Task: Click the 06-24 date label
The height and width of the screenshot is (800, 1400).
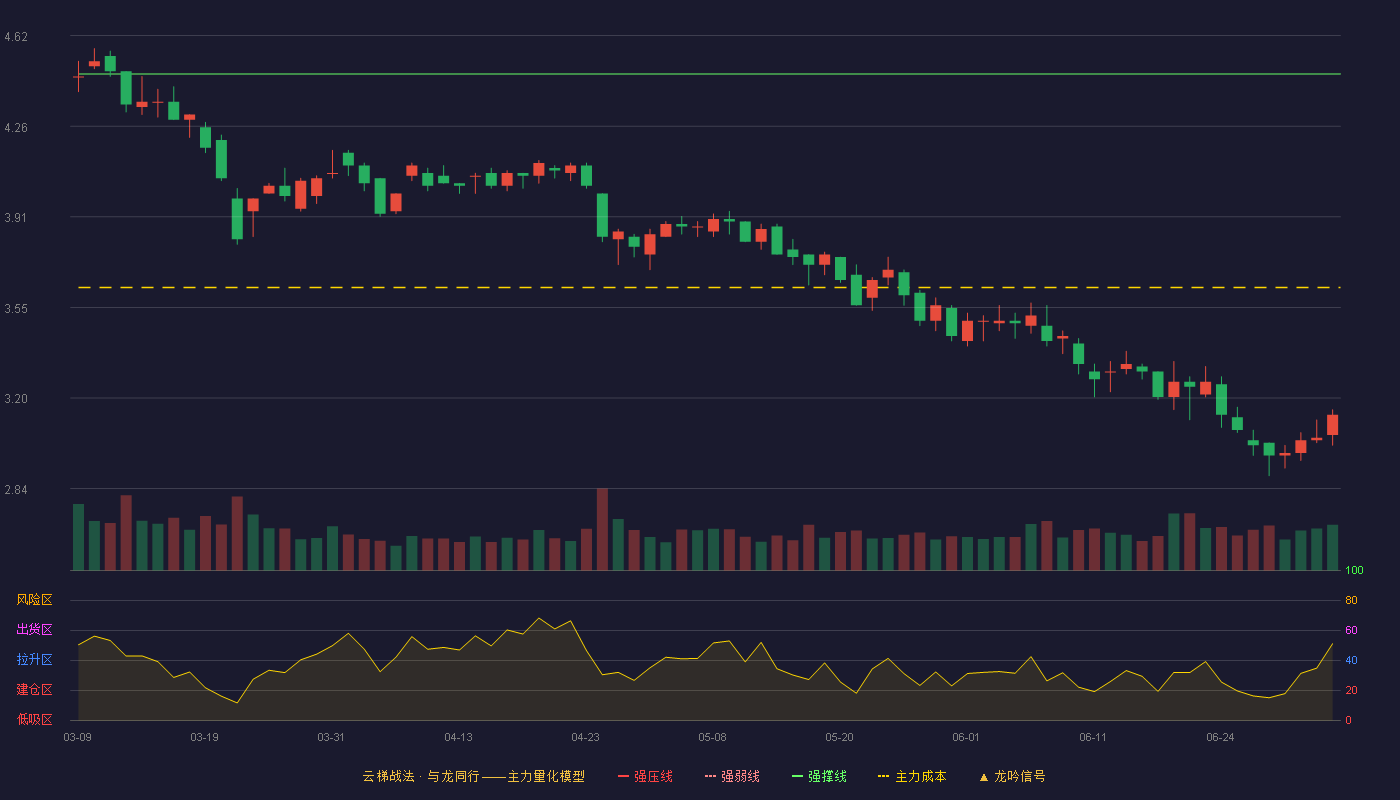Action: click(x=1220, y=737)
